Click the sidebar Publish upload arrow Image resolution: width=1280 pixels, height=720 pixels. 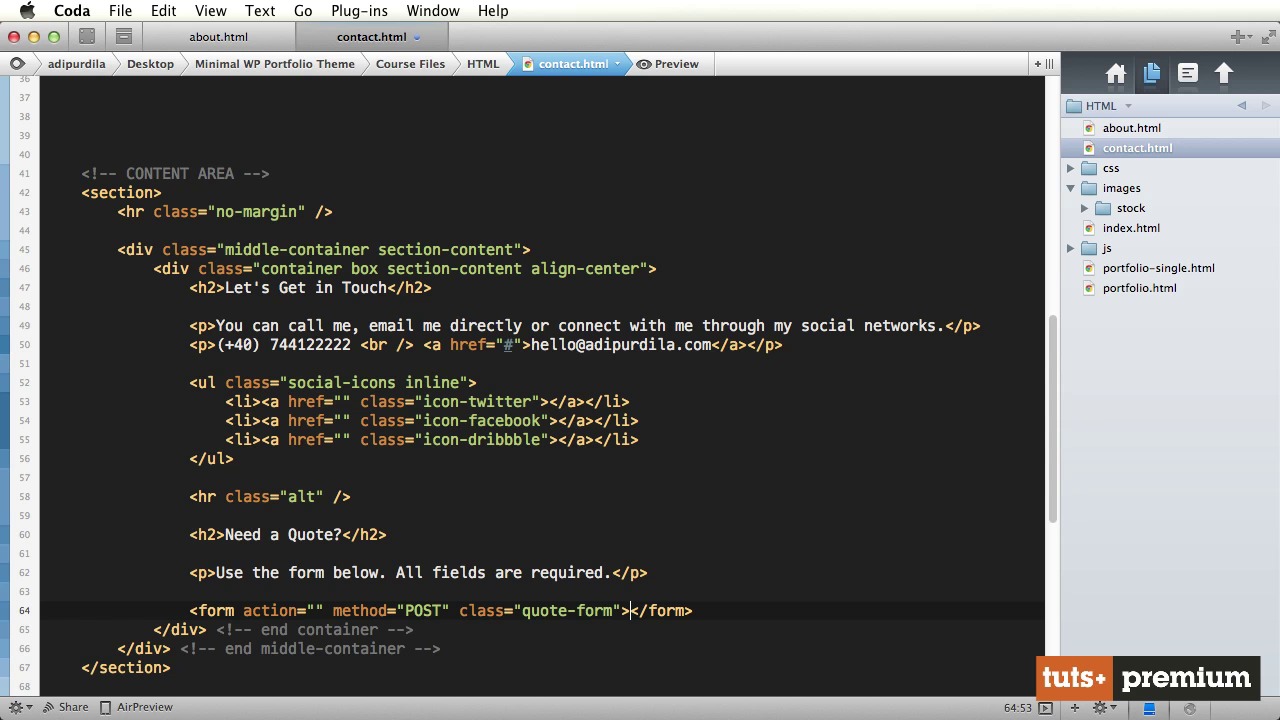click(1224, 74)
